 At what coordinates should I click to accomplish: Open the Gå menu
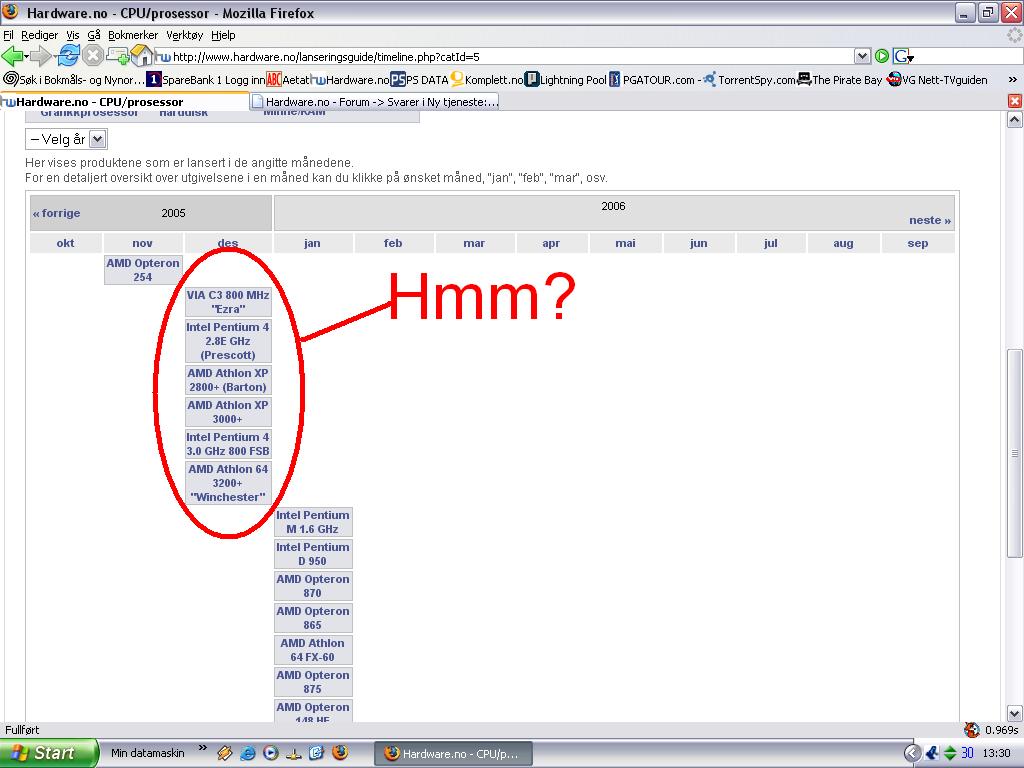point(93,35)
